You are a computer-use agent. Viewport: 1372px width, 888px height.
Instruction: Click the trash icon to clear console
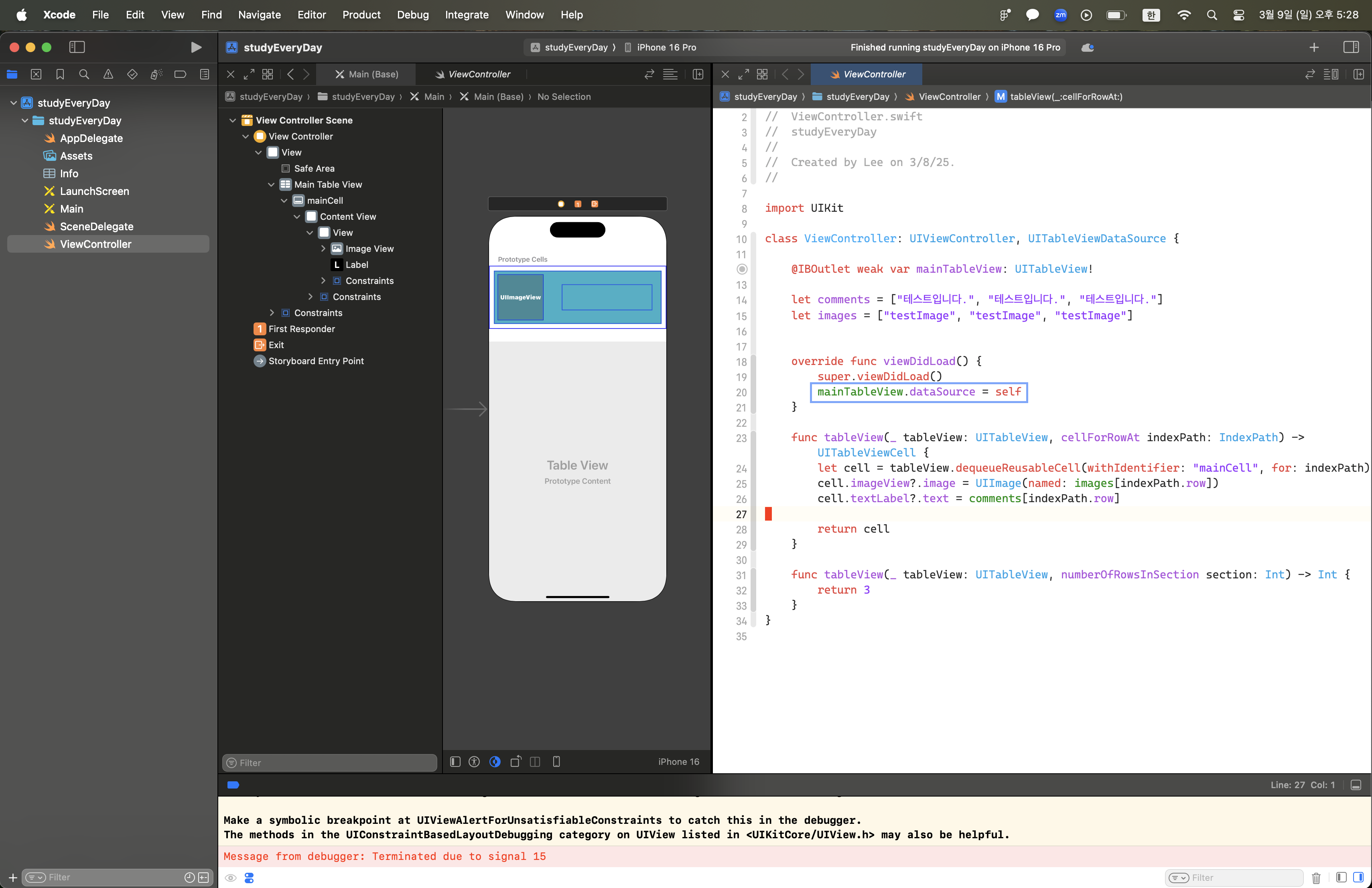[x=1316, y=878]
